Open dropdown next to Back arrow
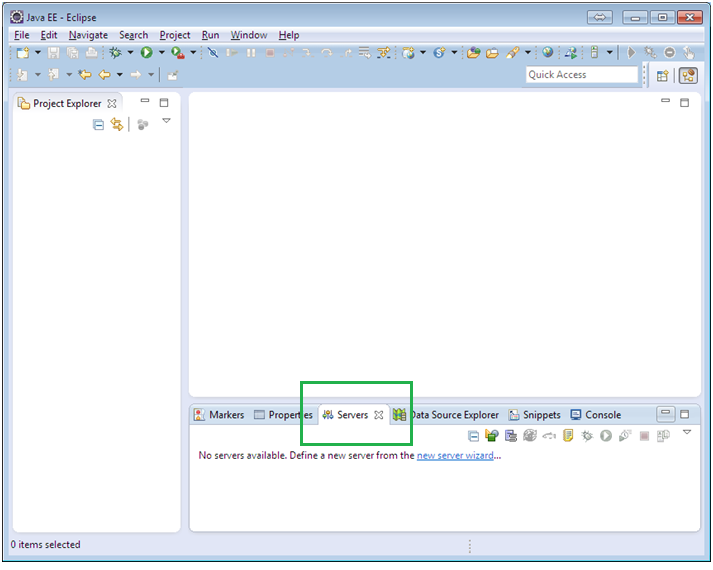The image size is (713, 570). click(120, 75)
